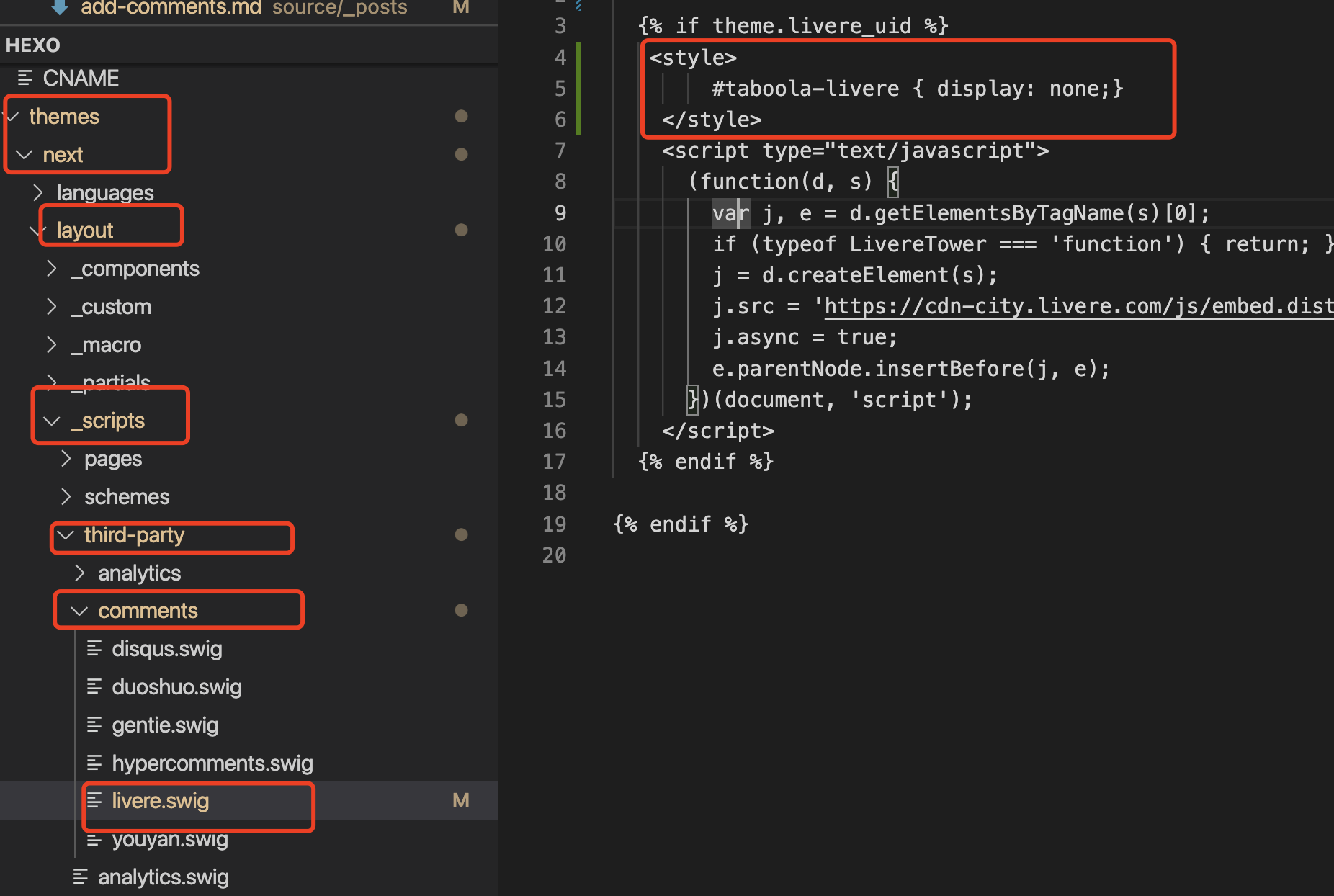Expand the analytics folder
Screen dimensions: 1334x896
[80, 573]
